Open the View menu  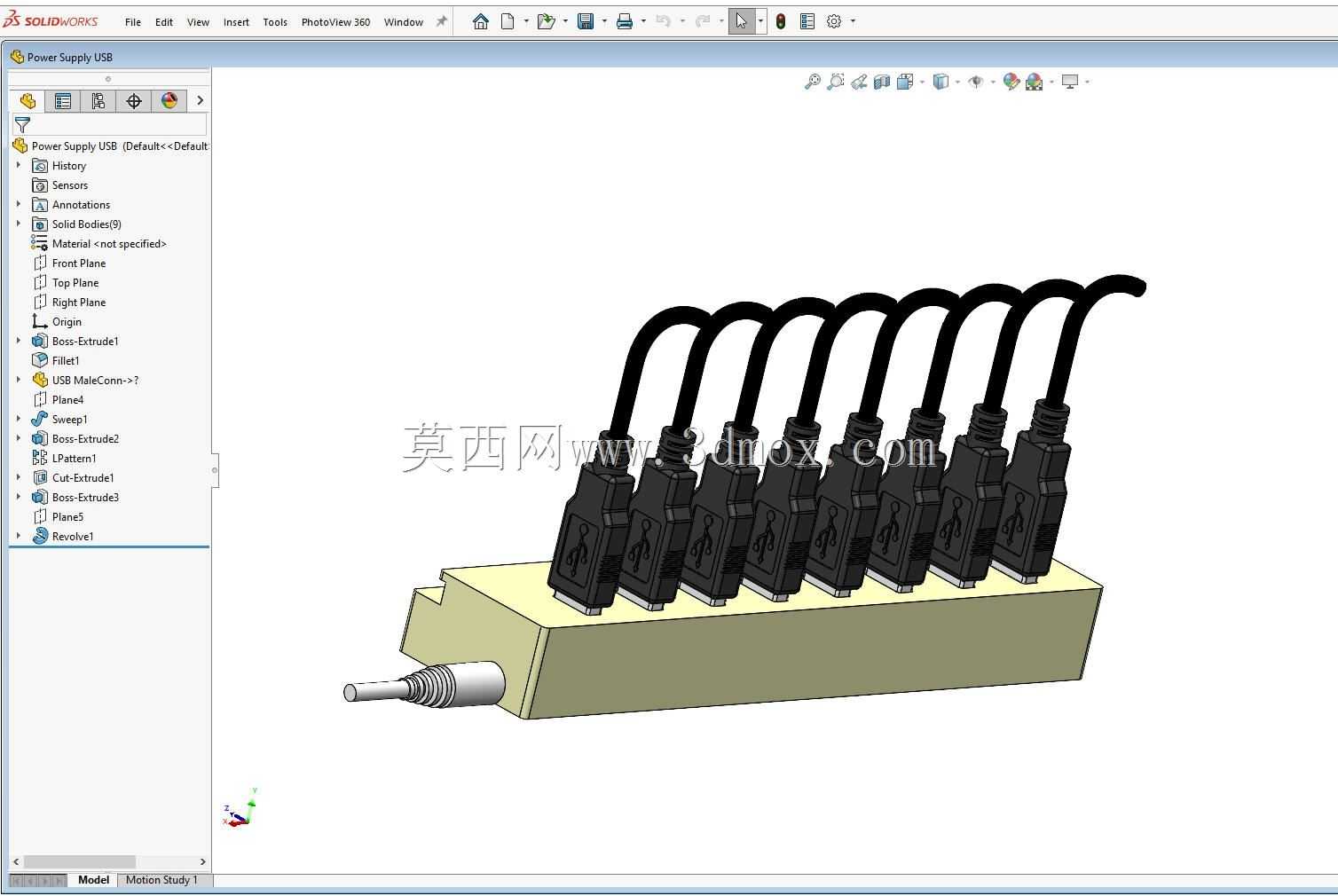pos(198,22)
